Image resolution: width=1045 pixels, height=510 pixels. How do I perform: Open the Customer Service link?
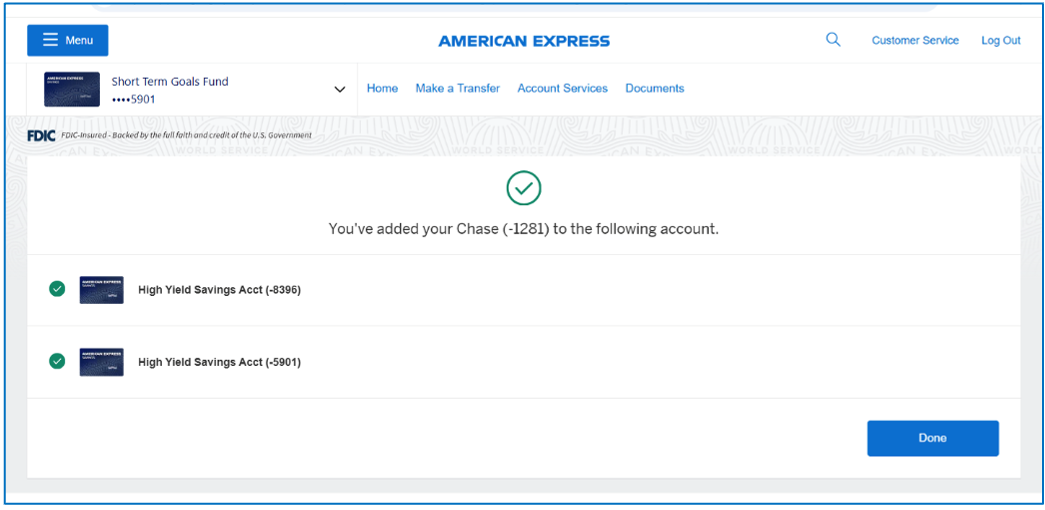[x=915, y=41]
